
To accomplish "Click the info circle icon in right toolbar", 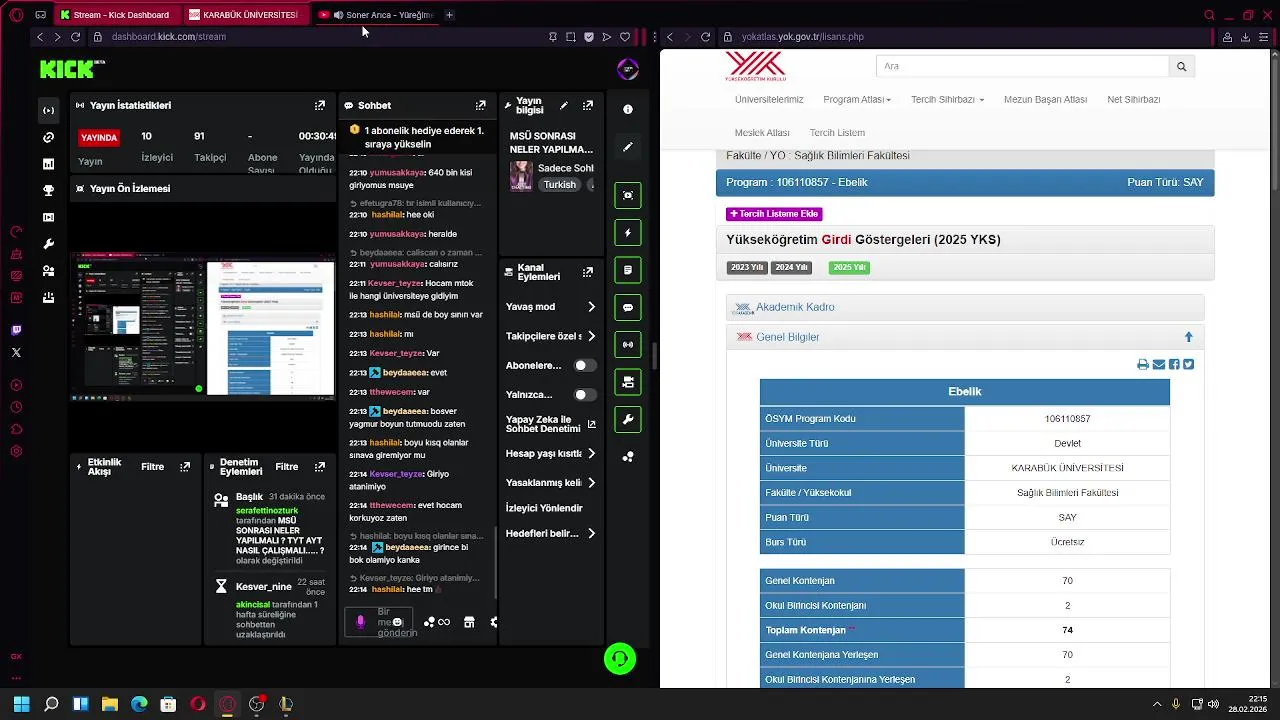I will 628,109.
